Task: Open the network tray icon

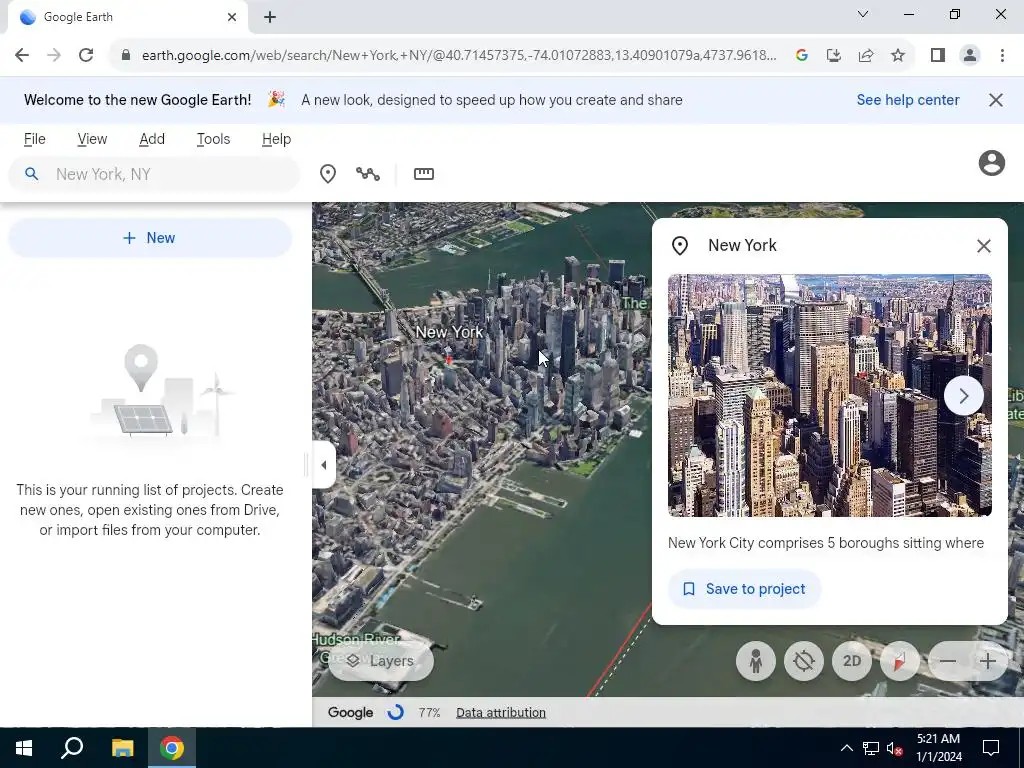Action: pos(871,748)
